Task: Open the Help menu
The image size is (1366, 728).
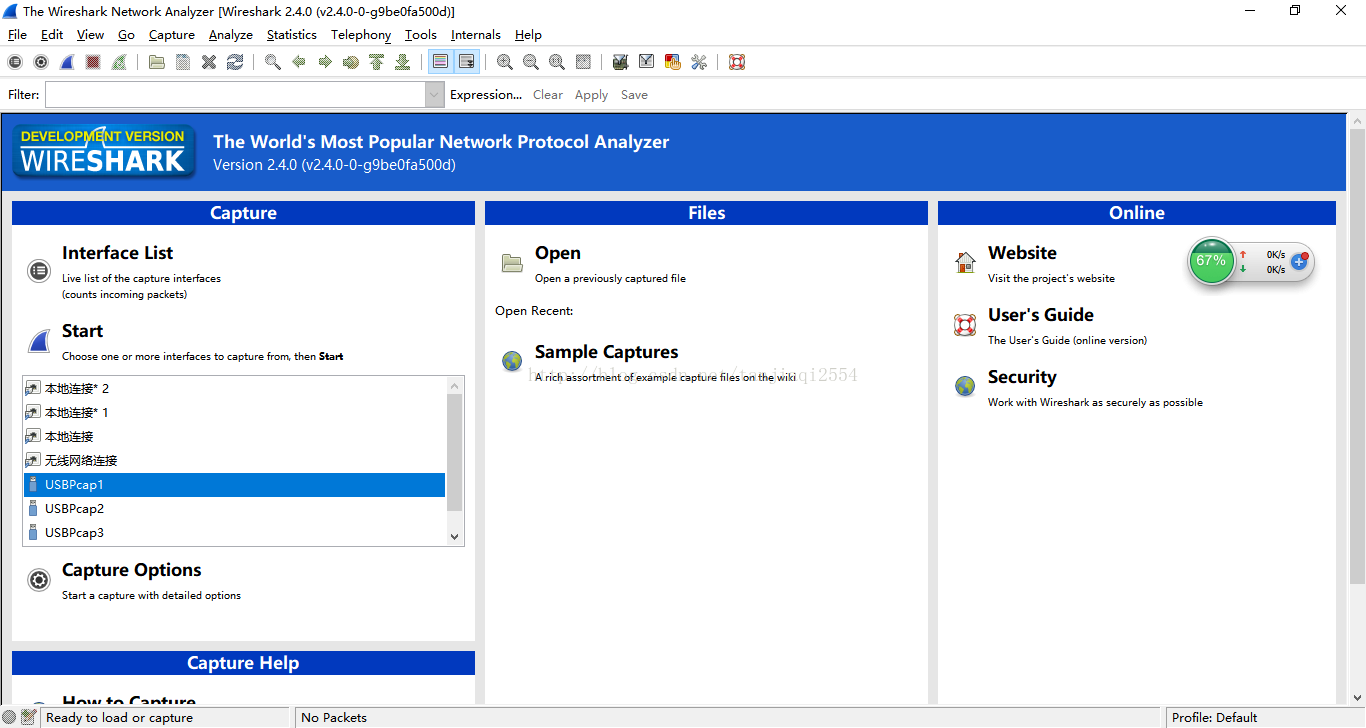Action: coord(528,34)
